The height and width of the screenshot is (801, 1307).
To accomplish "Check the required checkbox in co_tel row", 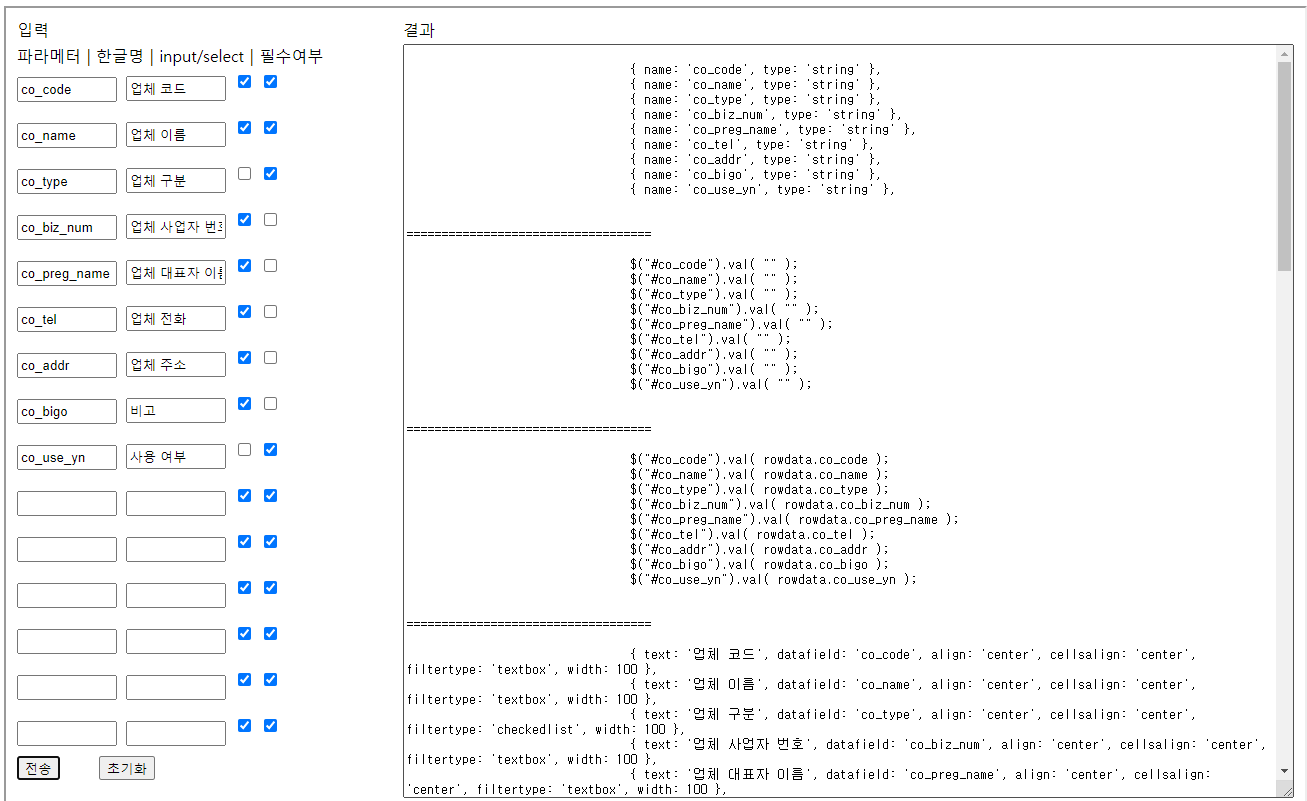I will (270, 312).
